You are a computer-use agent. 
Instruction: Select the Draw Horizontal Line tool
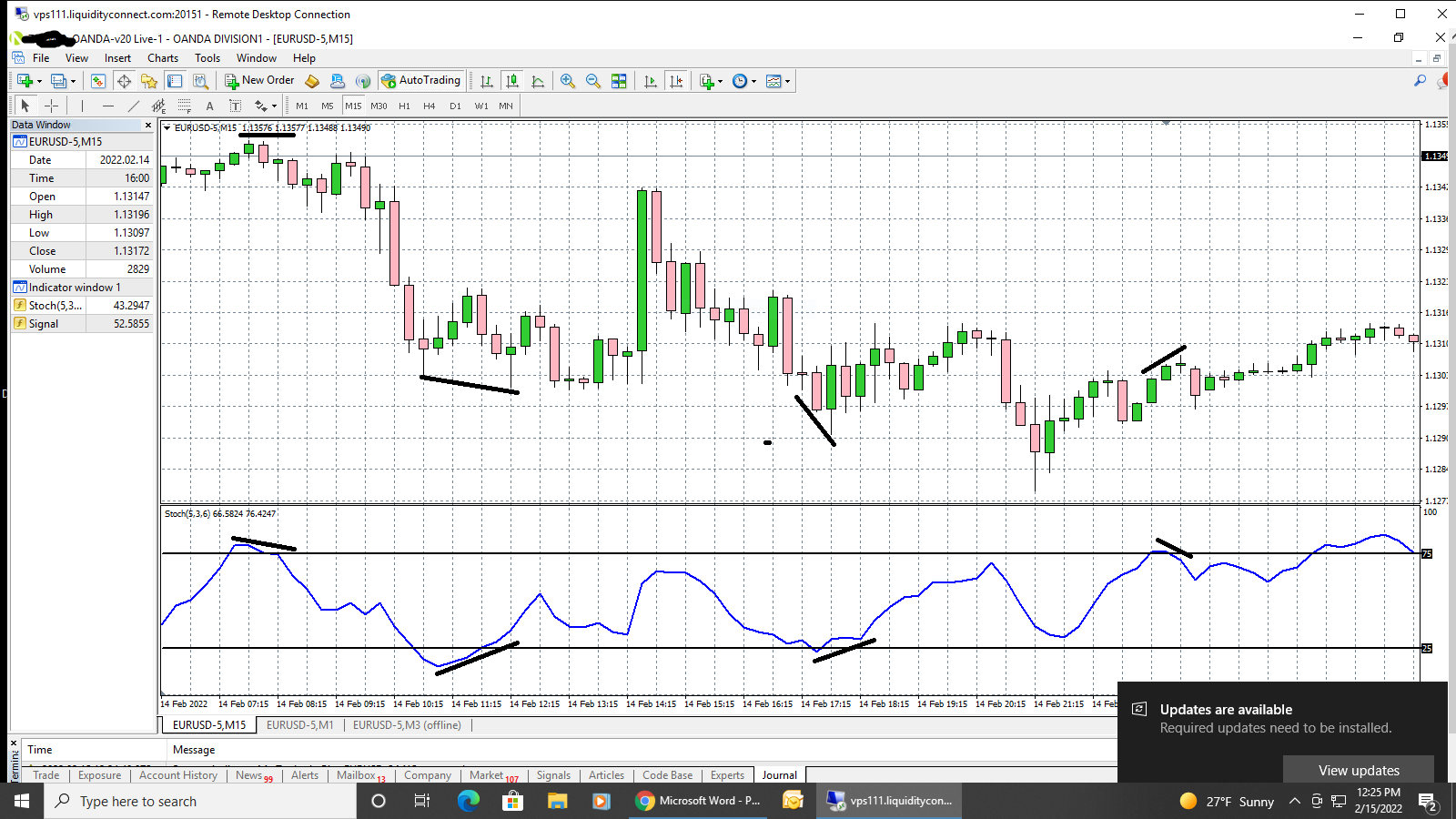[x=108, y=106]
